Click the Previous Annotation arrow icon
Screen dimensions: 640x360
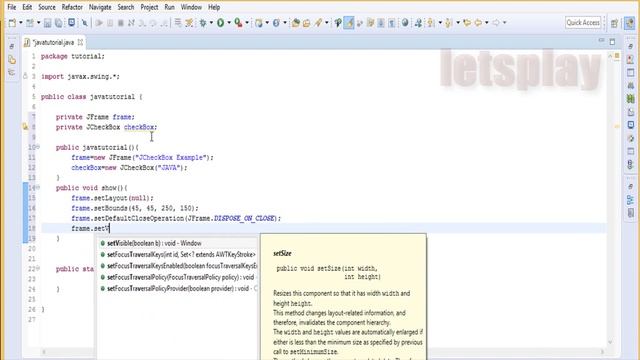[x=448, y=23]
